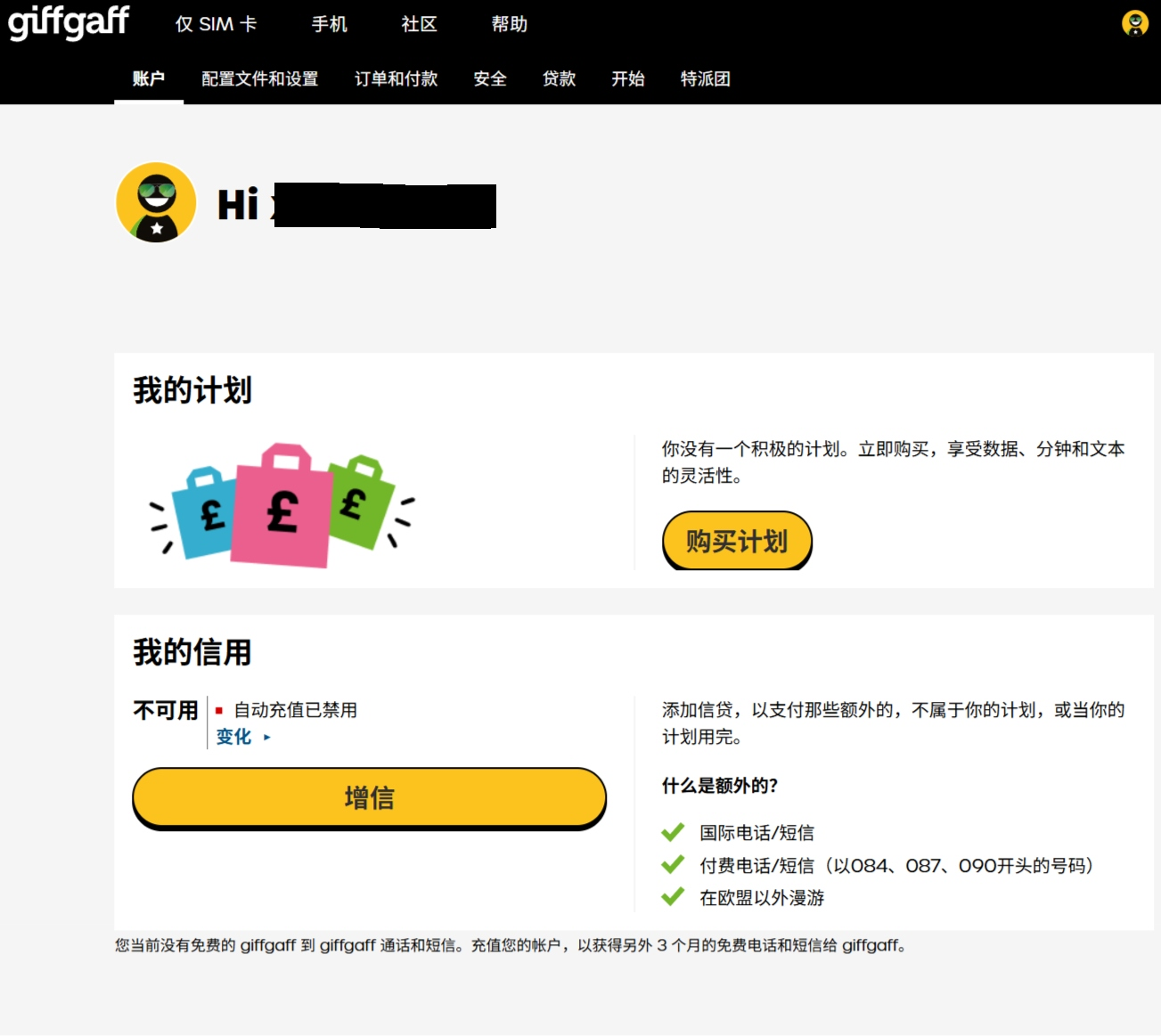Open 社区 menu

[419, 24]
